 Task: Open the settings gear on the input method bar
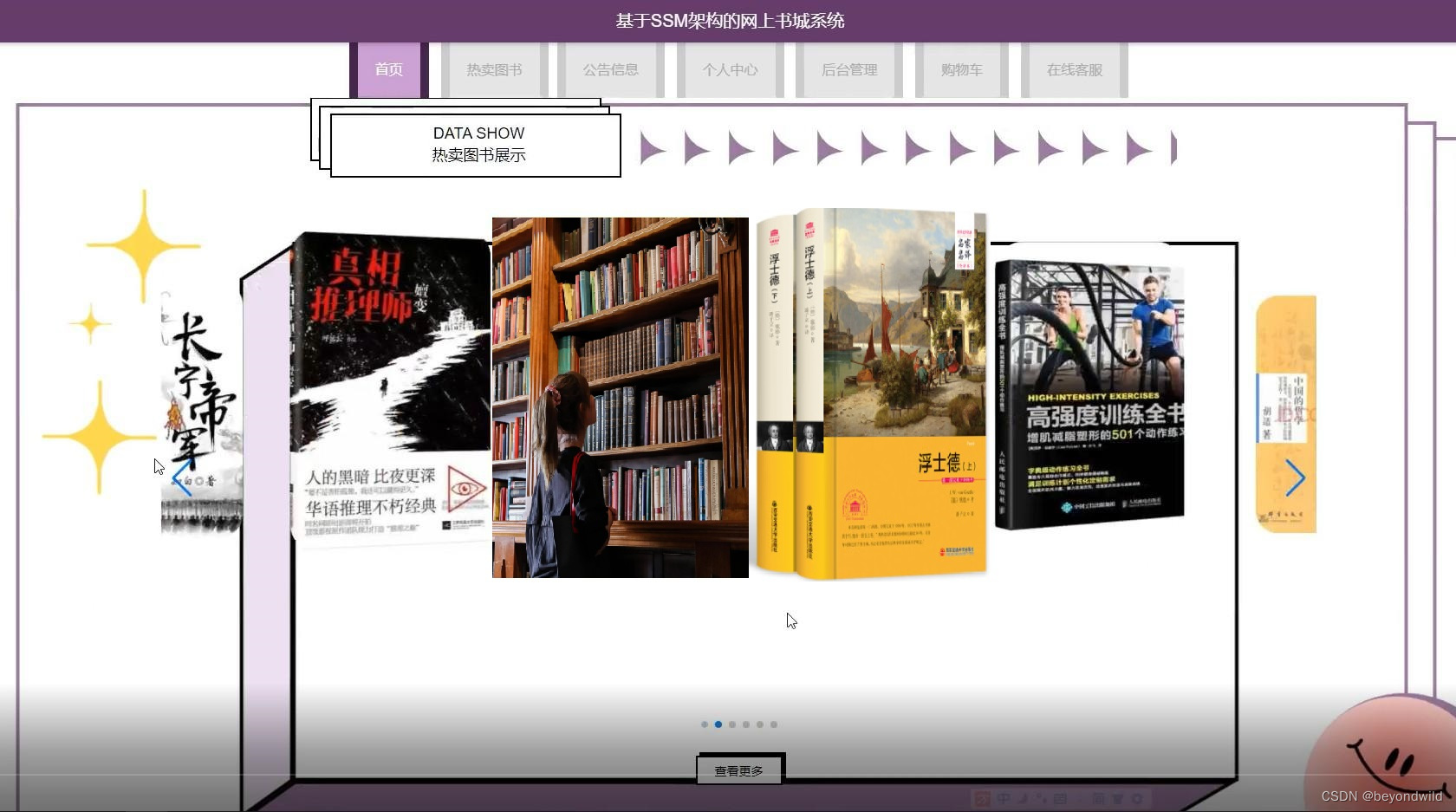(x=1137, y=798)
